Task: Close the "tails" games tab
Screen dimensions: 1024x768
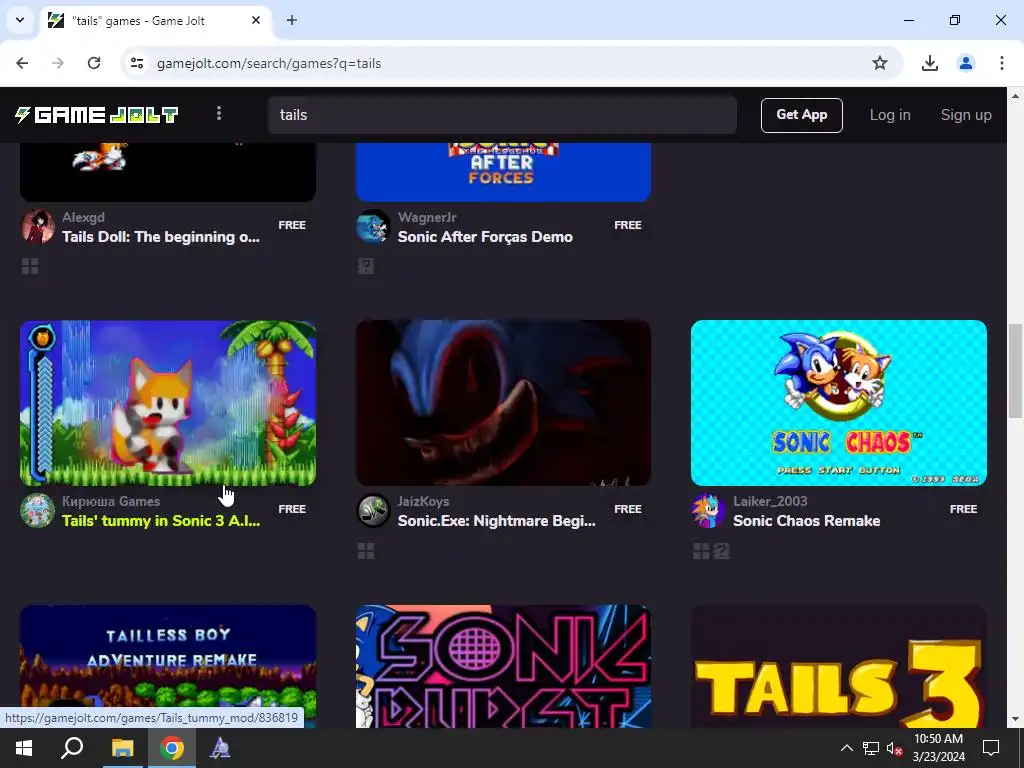Action: pos(256,20)
